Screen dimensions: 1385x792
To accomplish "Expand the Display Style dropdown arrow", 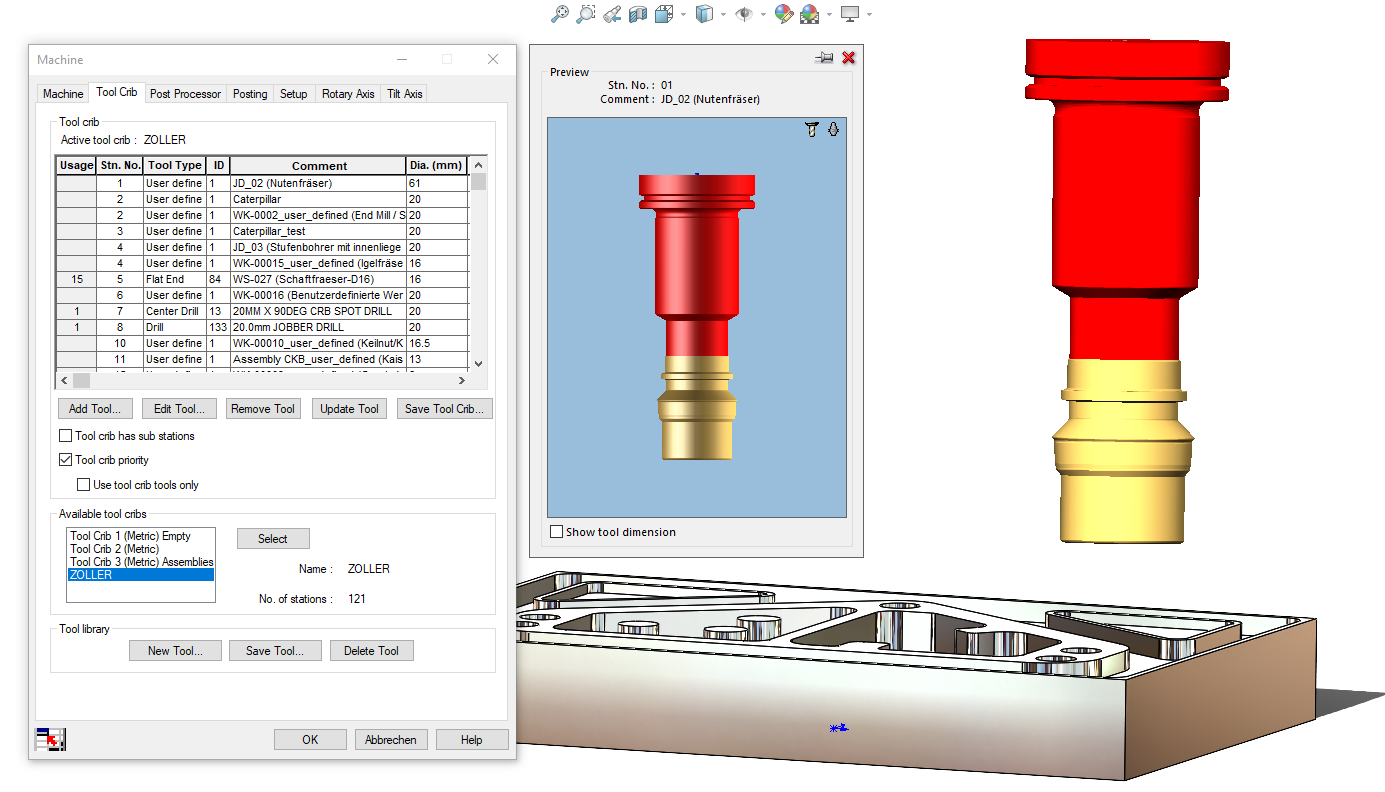I will (723, 15).
